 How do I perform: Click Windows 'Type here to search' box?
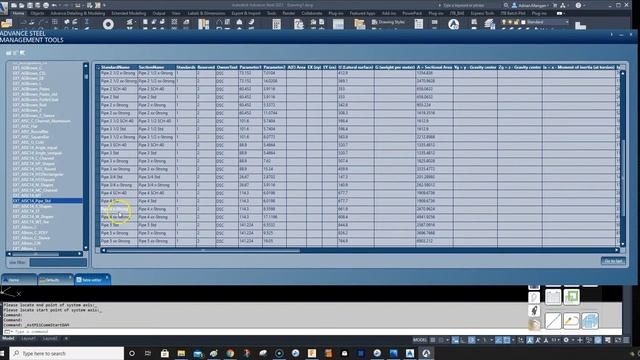point(67,353)
